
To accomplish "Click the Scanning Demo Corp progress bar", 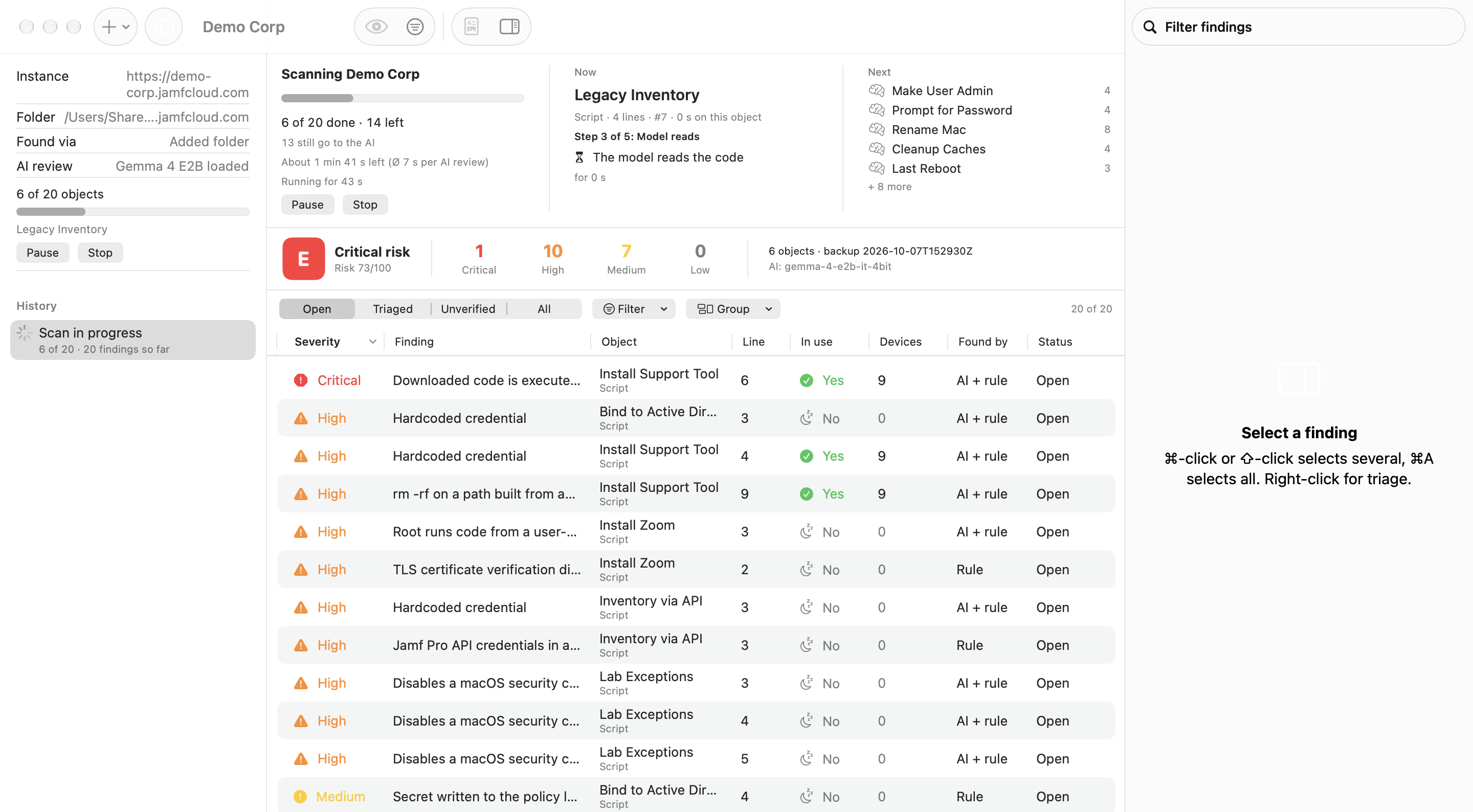I will pos(403,98).
